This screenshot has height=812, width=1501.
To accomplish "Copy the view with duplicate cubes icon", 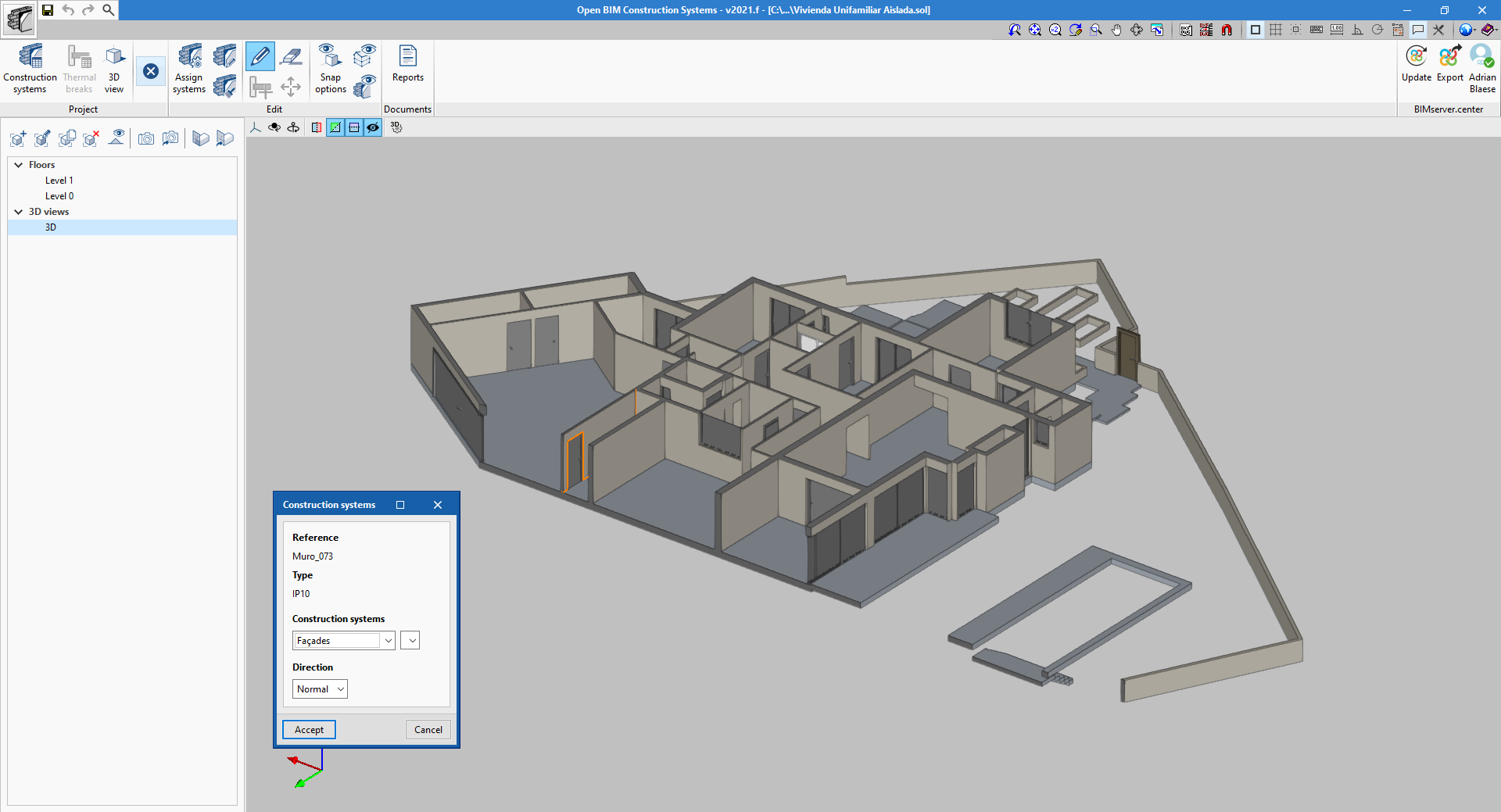I will [67, 138].
